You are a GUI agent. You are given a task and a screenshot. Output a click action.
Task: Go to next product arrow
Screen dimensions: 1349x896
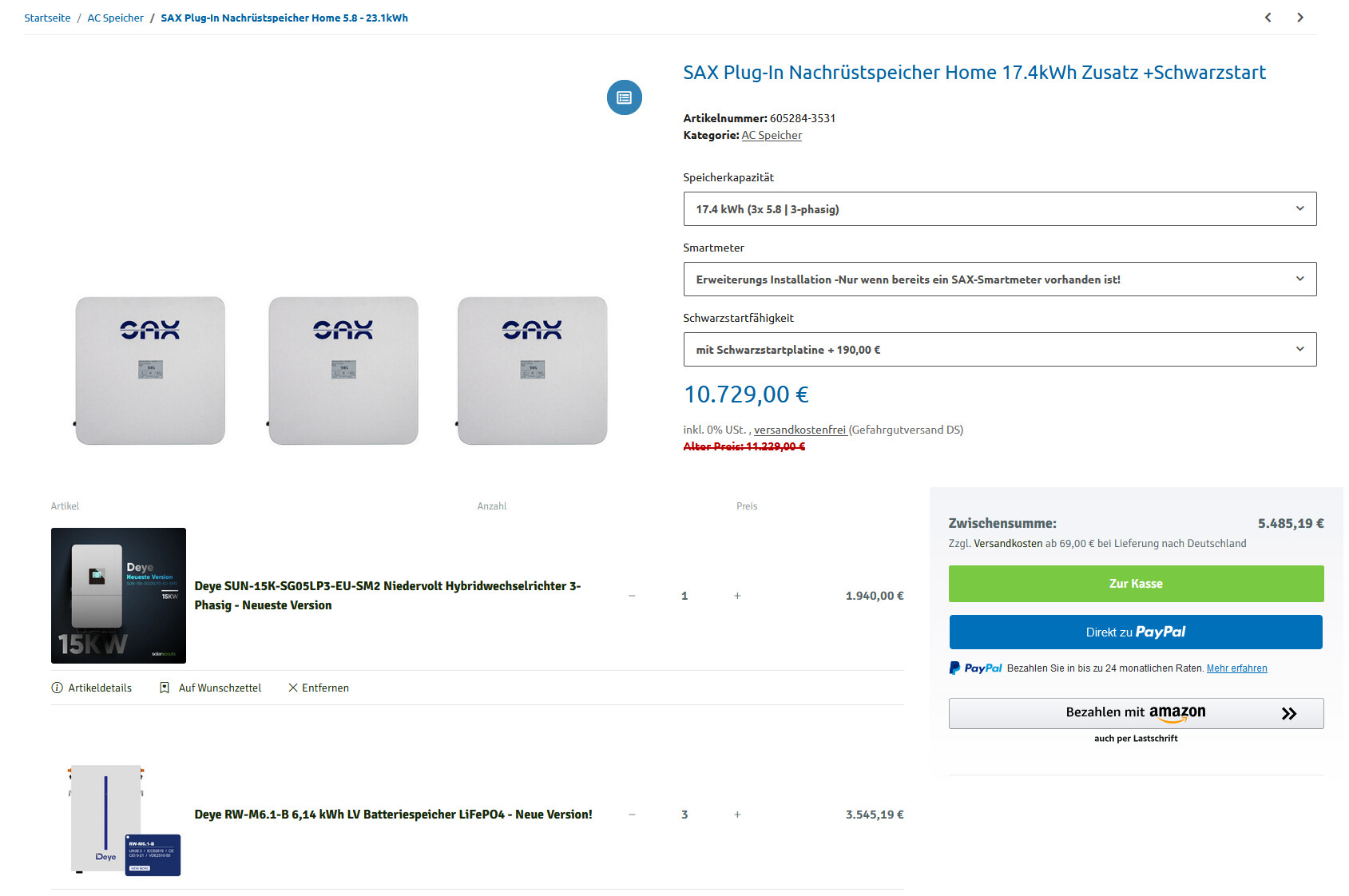(x=1300, y=18)
